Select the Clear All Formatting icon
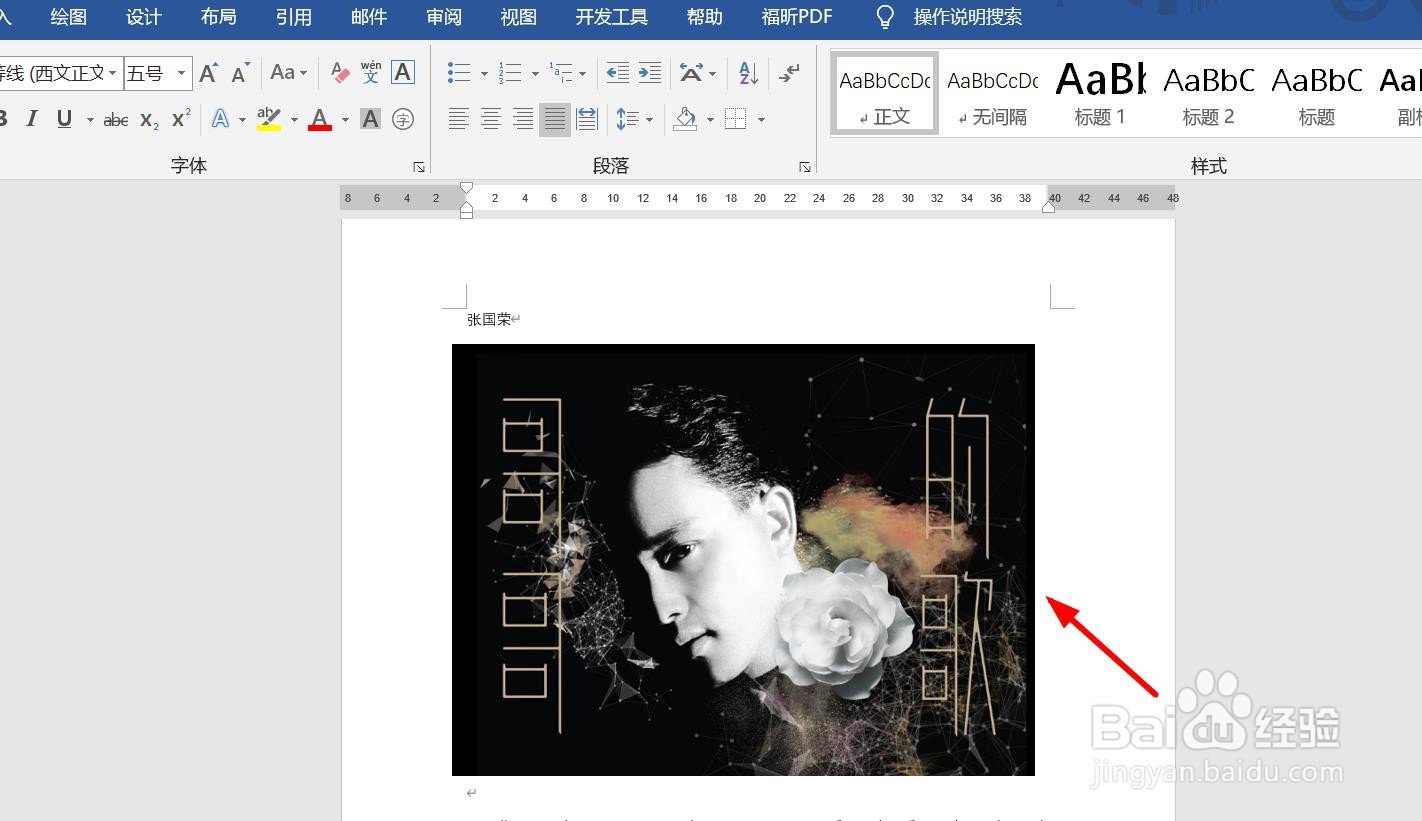 click(x=339, y=72)
